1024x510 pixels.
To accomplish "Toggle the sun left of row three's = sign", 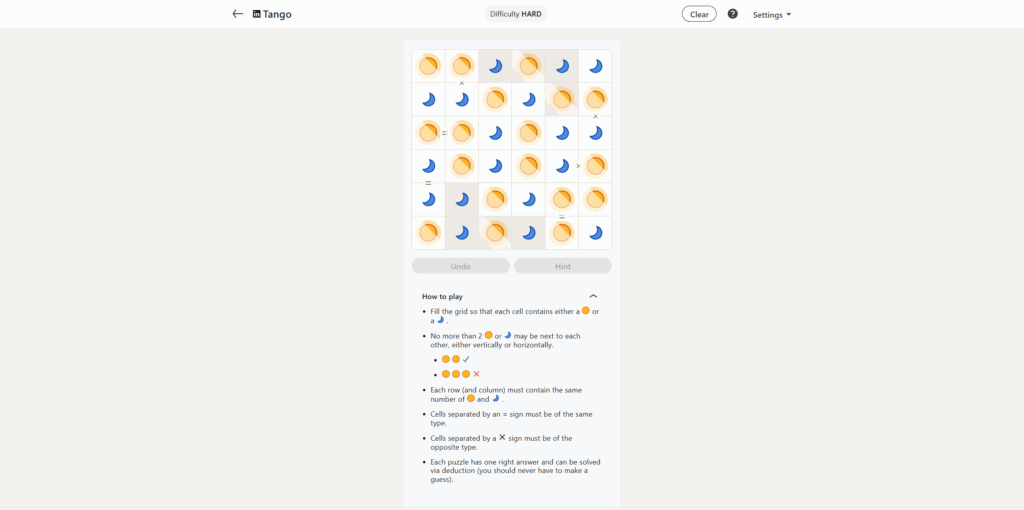I will [428, 132].
